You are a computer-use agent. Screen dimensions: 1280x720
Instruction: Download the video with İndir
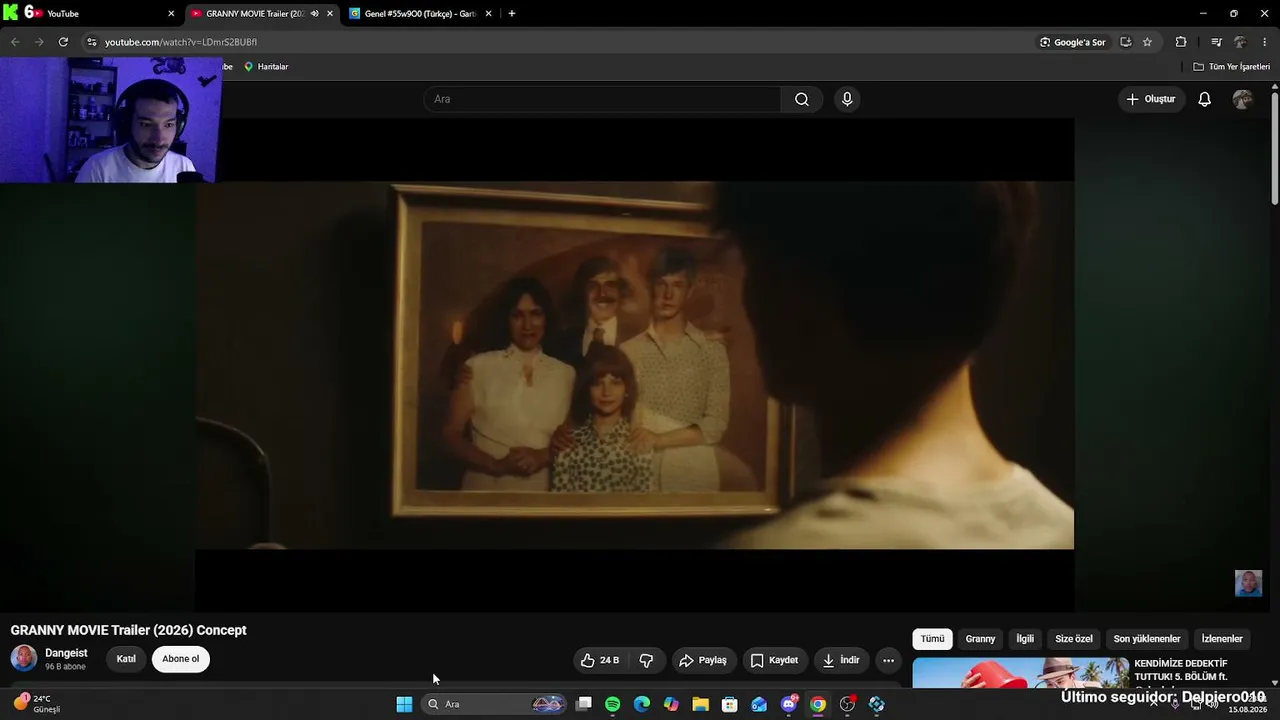[x=841, y=660]
